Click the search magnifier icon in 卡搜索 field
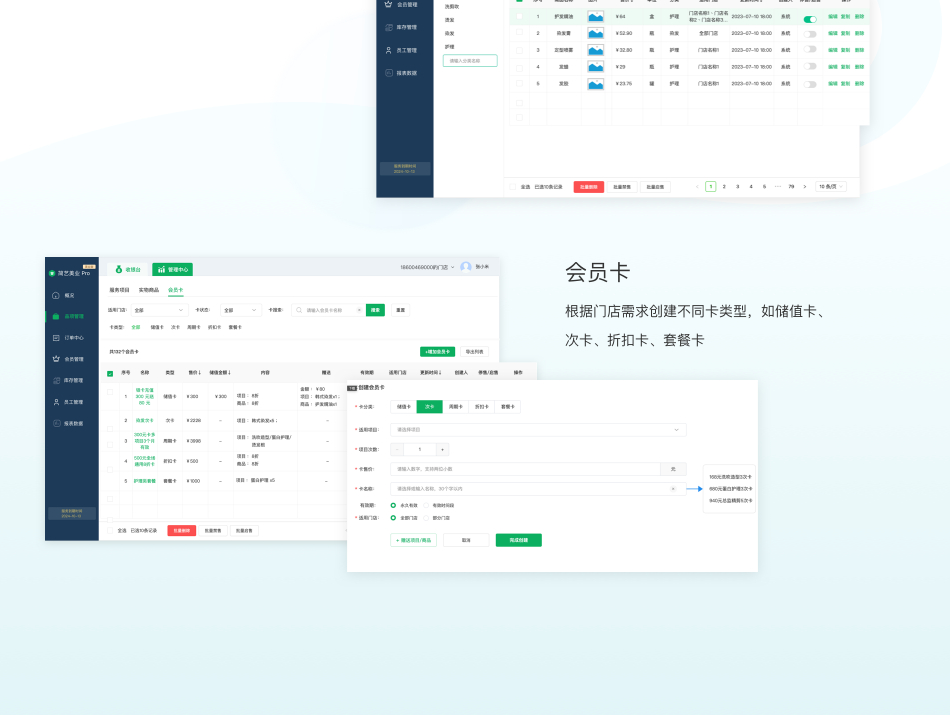Viewport: 950px width, 715px height. click(299, 310)
